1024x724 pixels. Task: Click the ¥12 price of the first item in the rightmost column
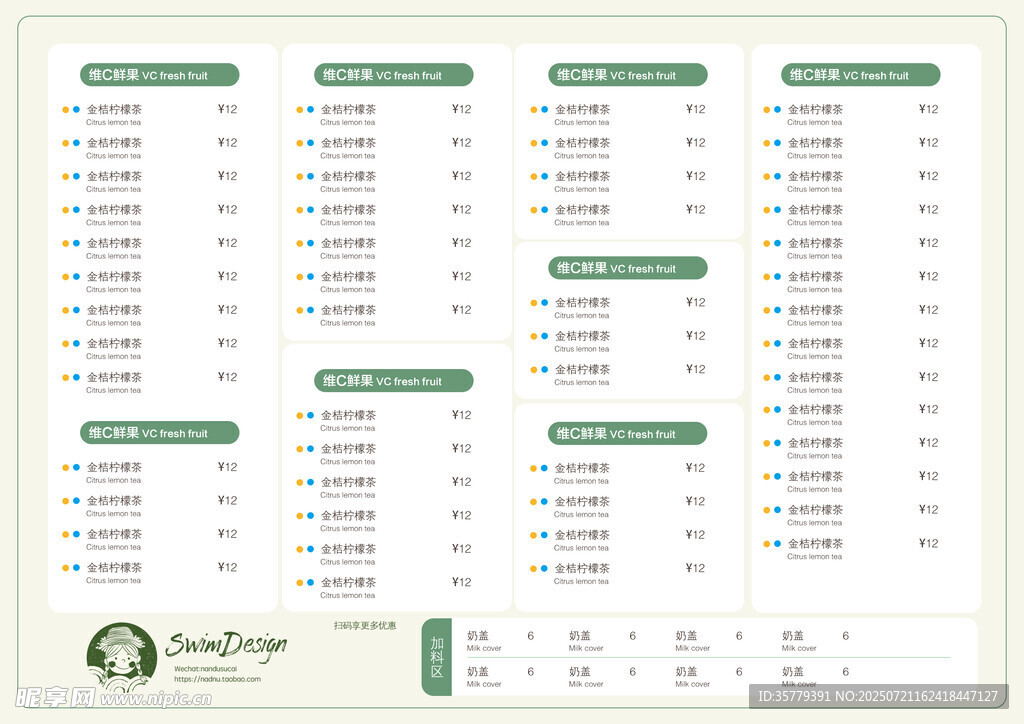click(928, 110)
